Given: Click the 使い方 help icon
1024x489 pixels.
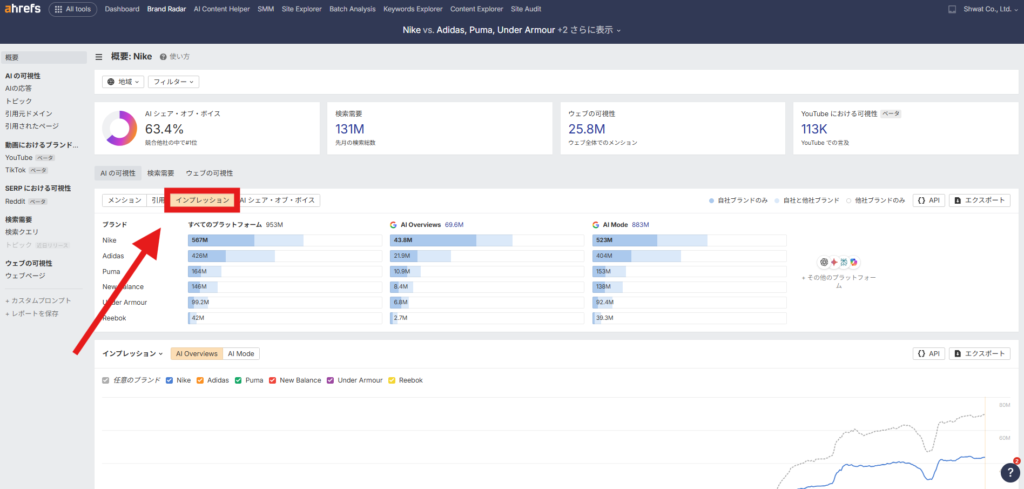Looking at the screenshot, I should pyautogui.click(x=164, y=57).
